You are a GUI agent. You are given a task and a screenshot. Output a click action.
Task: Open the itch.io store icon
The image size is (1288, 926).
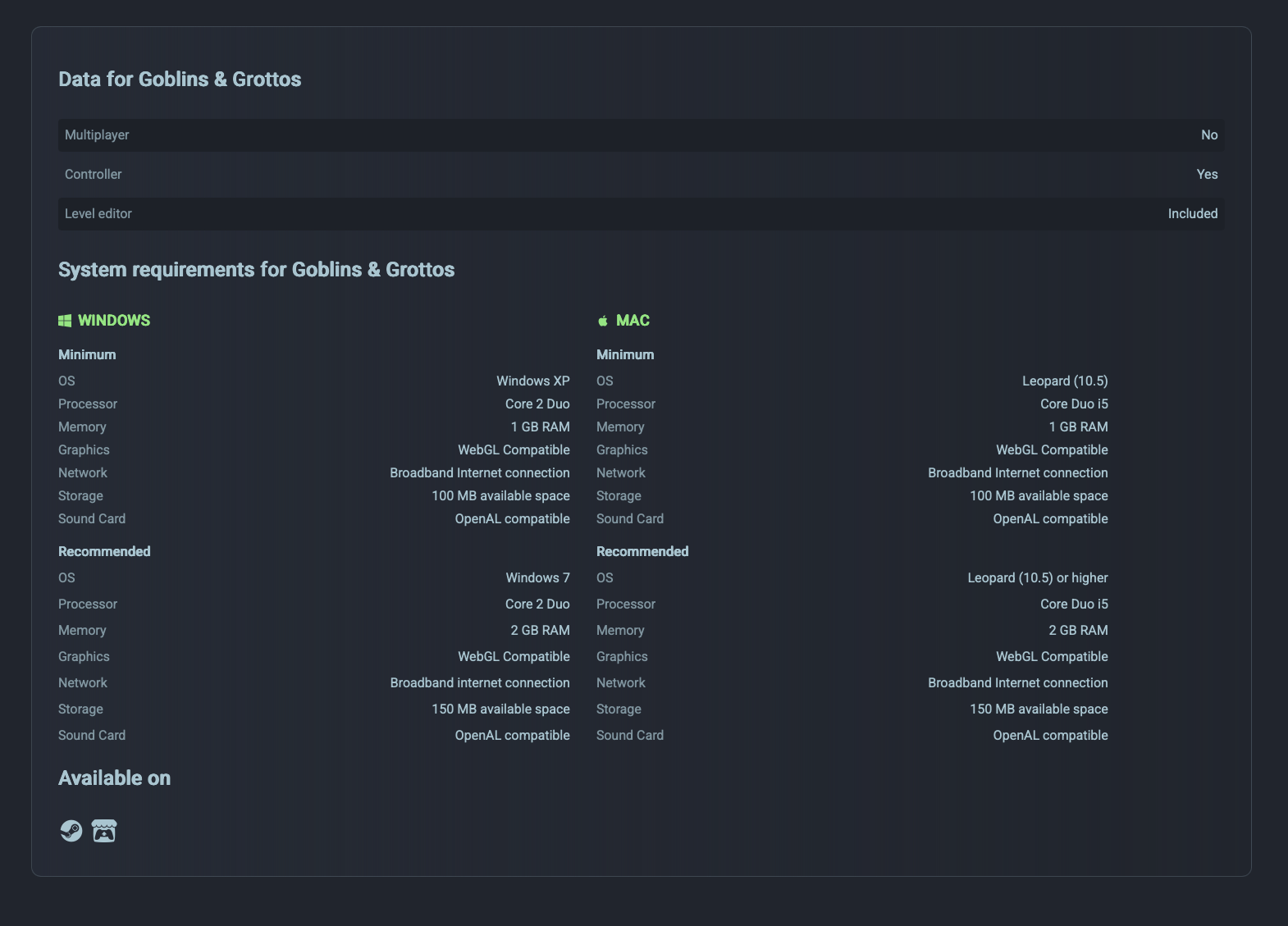[x=104, y=831]
